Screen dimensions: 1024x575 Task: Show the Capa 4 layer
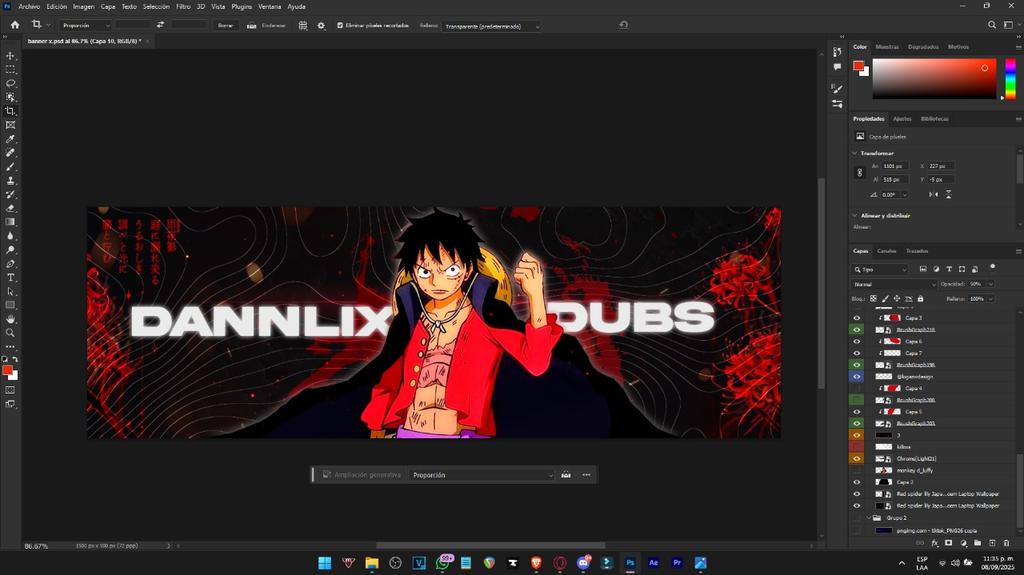coord(857,389)
